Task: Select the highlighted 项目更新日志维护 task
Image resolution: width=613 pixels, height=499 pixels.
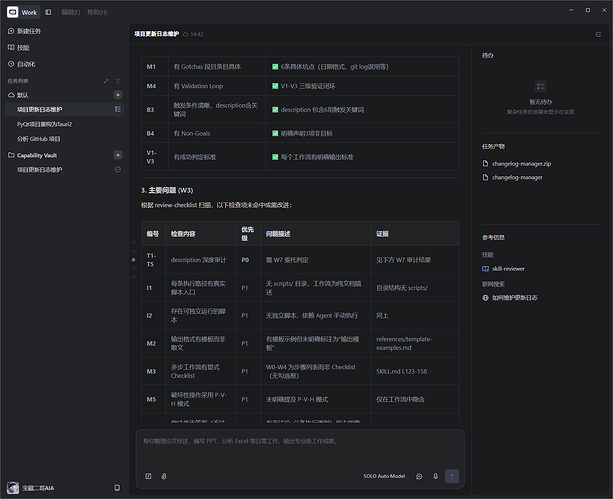Action: coord(65,109)
